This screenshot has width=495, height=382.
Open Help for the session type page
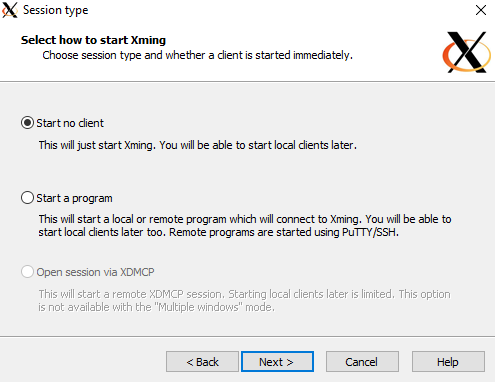click(x=448, y=362)
